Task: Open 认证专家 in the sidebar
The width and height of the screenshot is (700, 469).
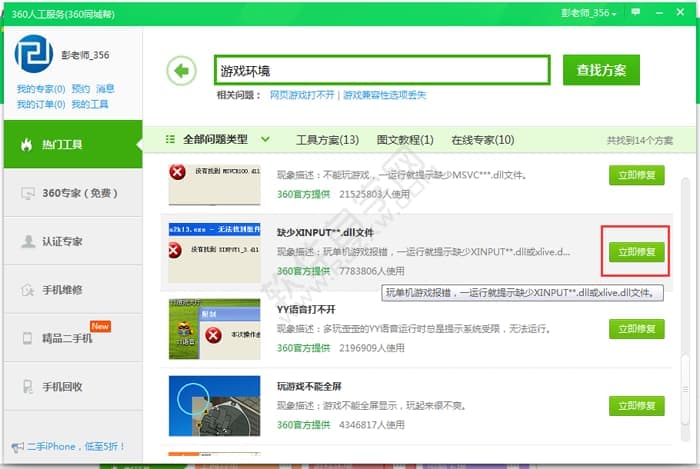Action: click(x=71, y=241)
